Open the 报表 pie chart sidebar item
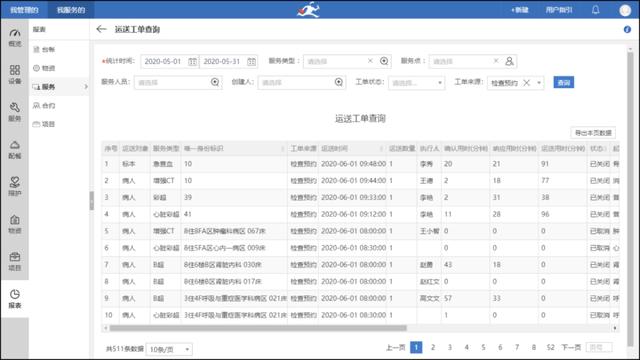The image size is (640, 360). click(x=15, y=299)
